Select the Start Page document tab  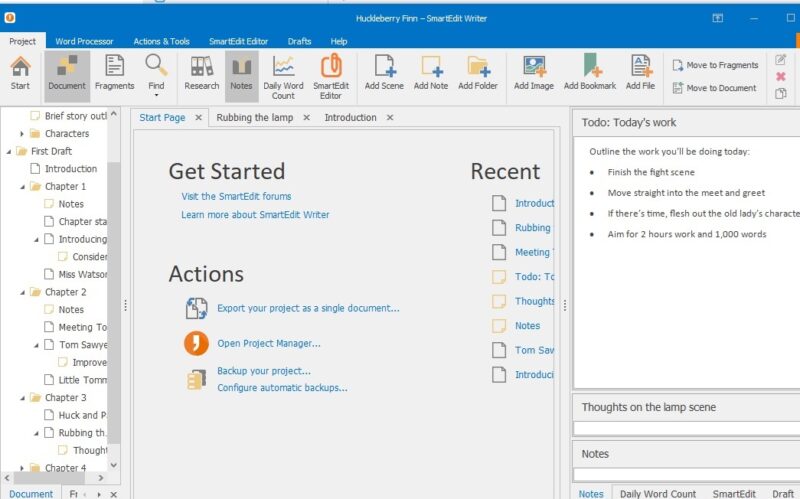[162, 117]
